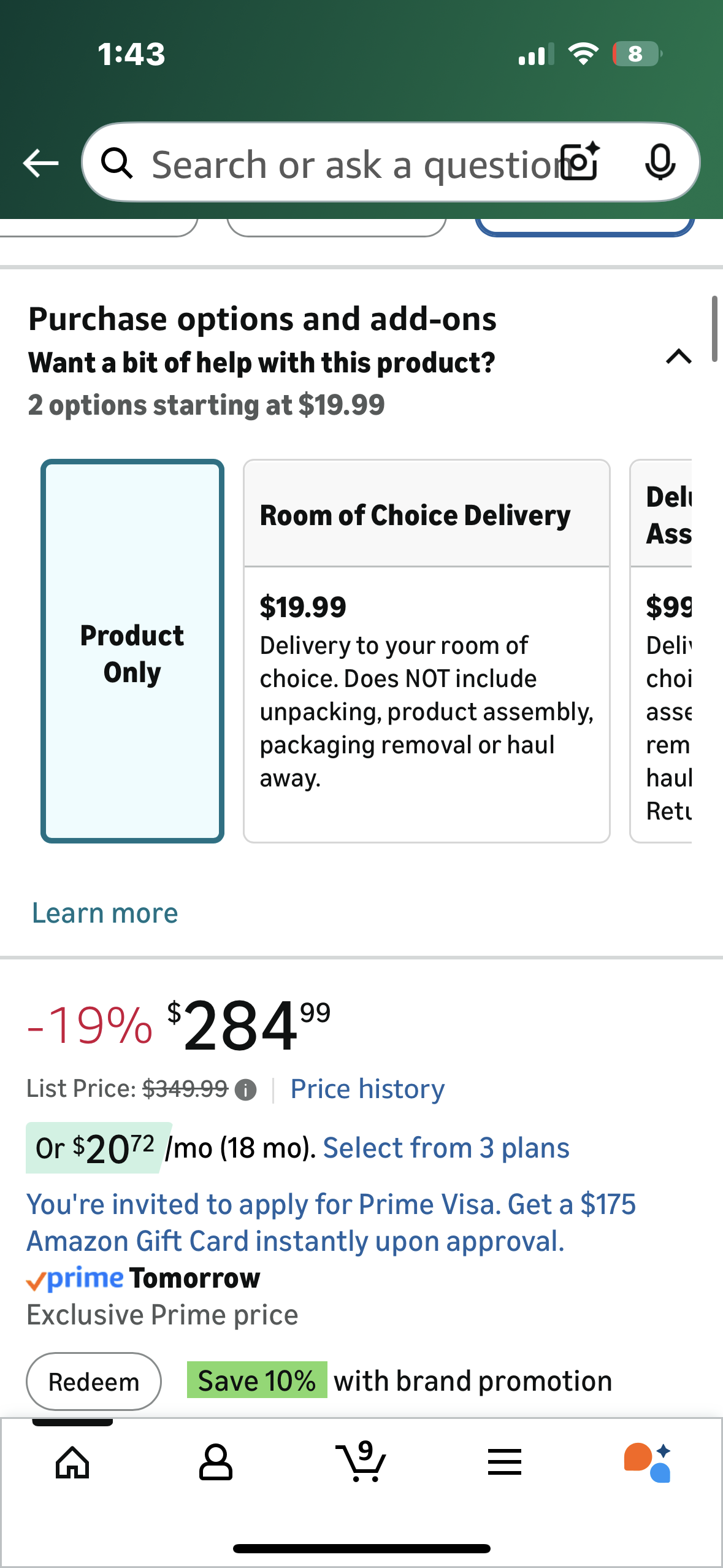Open Select from 3 plans options
The height and width of the screenshot is (1568, 723).
point(446,1148)
